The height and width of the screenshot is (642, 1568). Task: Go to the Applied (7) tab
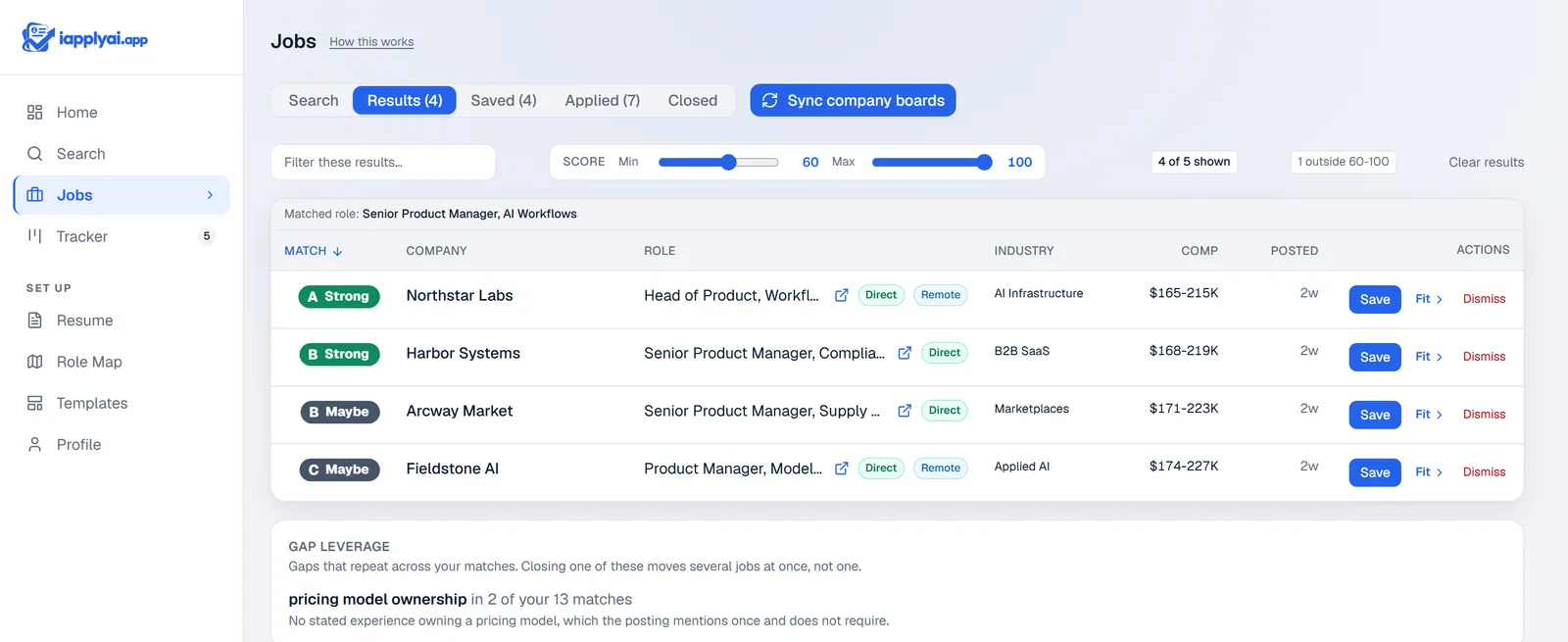(603, 100)
